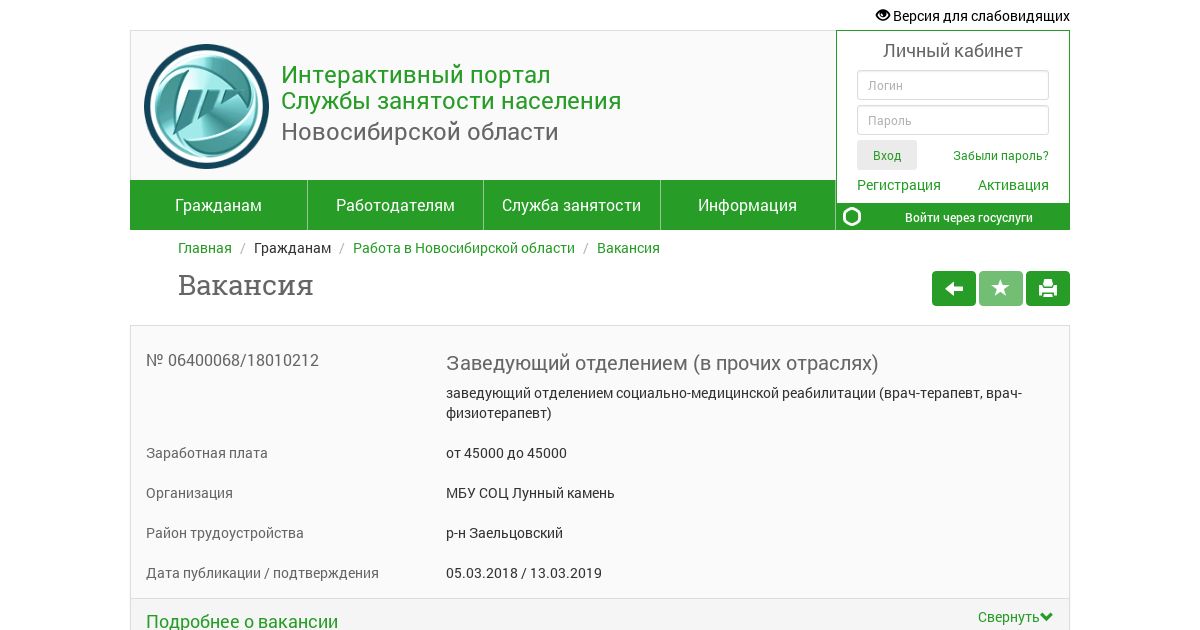Click the employment service portal logo

pyautogui.click(x=206, y=106)
